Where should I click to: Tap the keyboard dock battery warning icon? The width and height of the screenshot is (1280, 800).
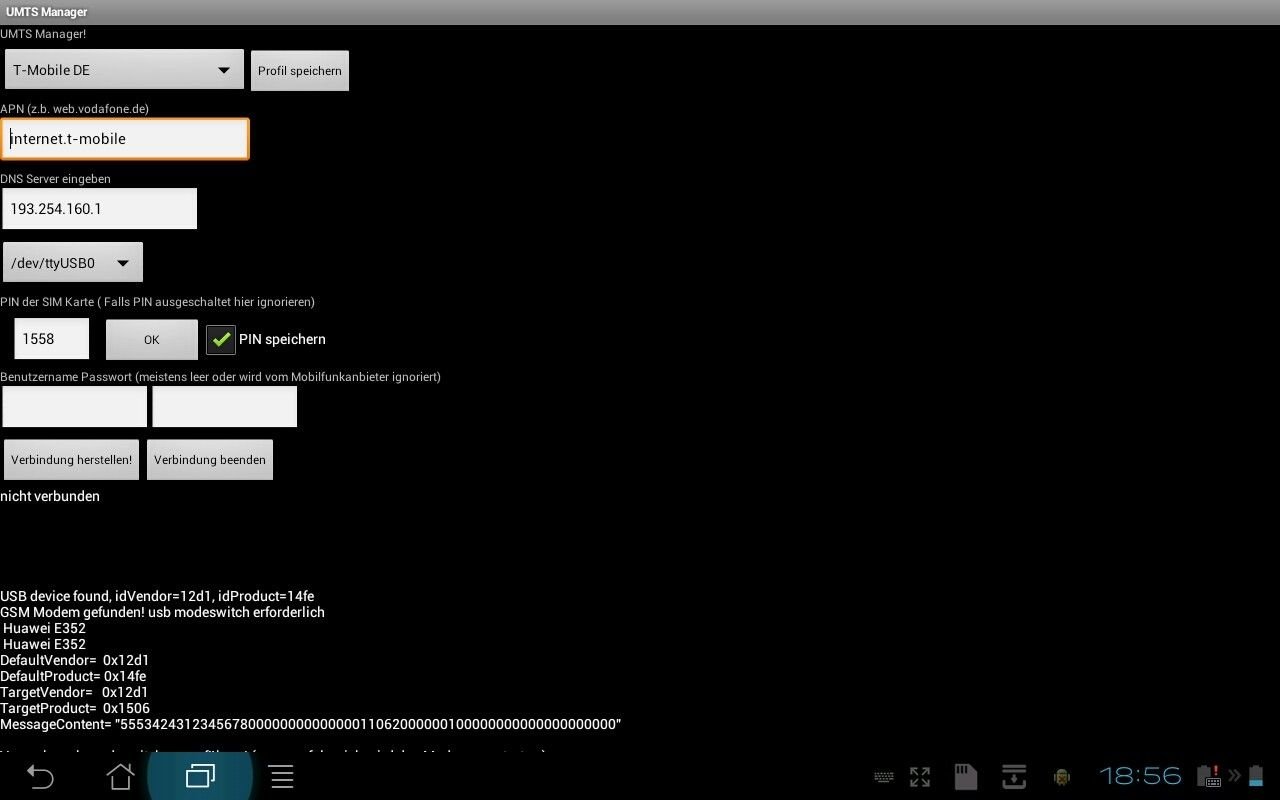click(x=1209, y=776)
